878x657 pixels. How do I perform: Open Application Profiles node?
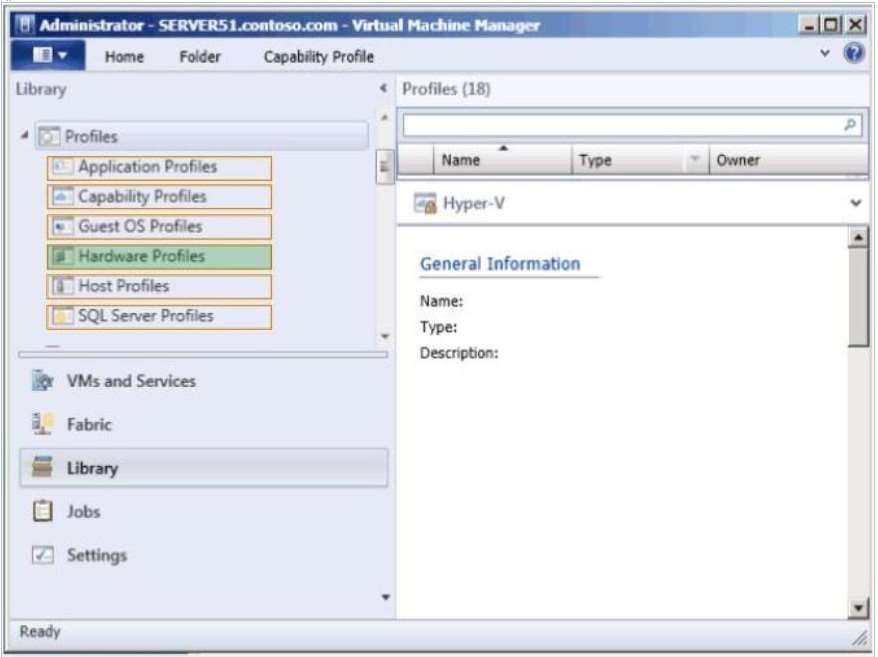[159, 167]
